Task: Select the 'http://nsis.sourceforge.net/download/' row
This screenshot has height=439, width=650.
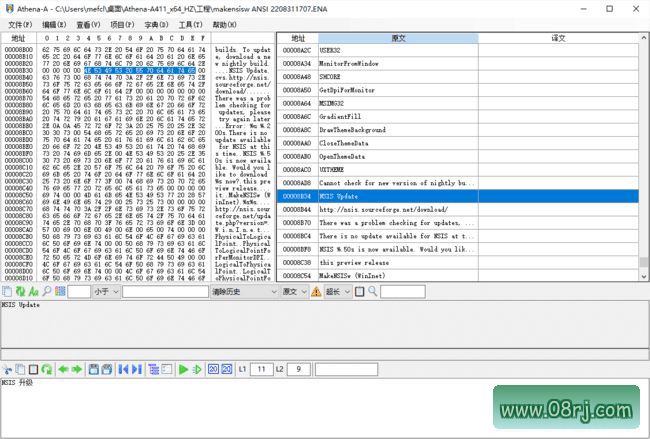Action: pos(458,209)
